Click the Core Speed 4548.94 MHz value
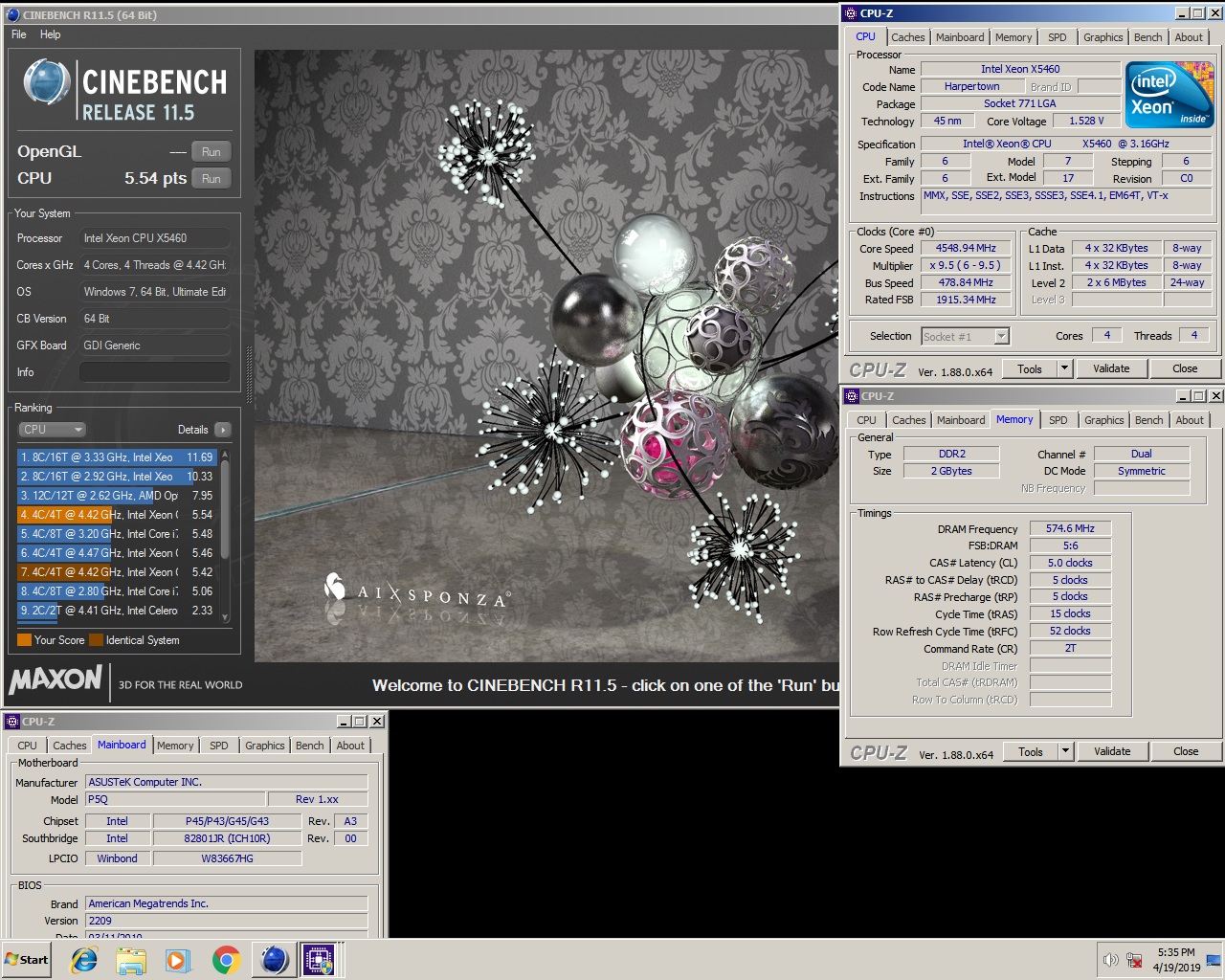This screenshot has height=980, width=1225. [966, 248]
